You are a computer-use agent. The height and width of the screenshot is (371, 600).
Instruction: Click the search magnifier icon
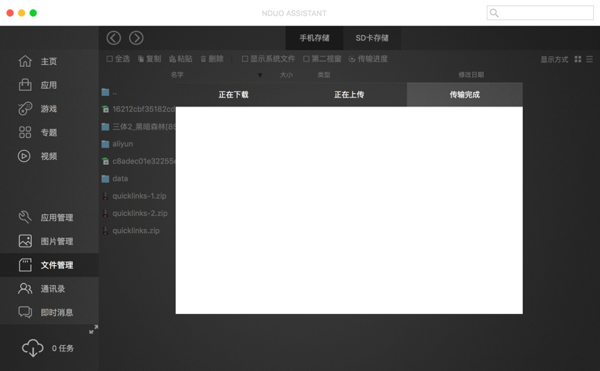494,13
